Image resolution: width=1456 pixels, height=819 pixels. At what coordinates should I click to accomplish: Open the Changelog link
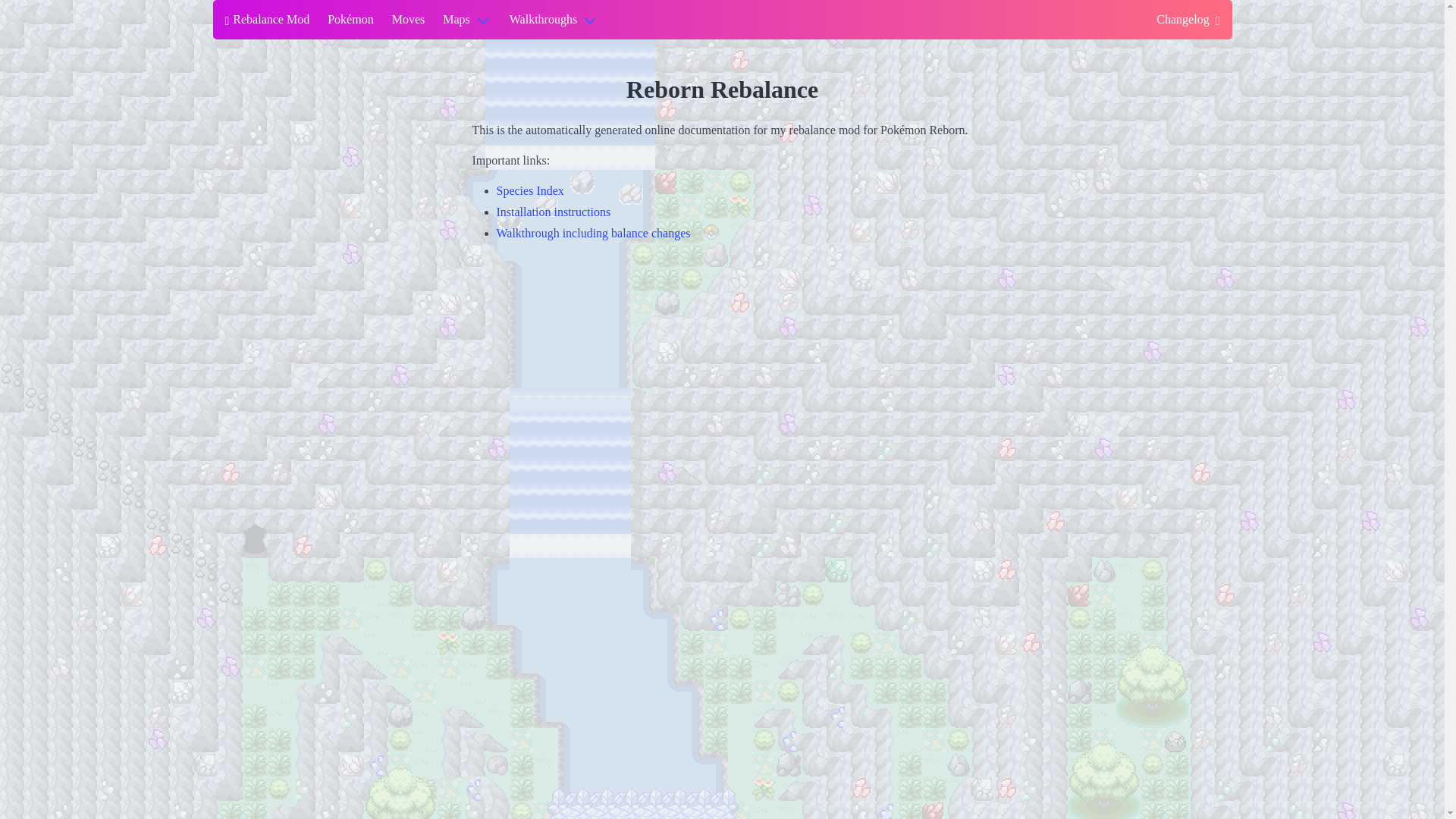(1188, 20)
